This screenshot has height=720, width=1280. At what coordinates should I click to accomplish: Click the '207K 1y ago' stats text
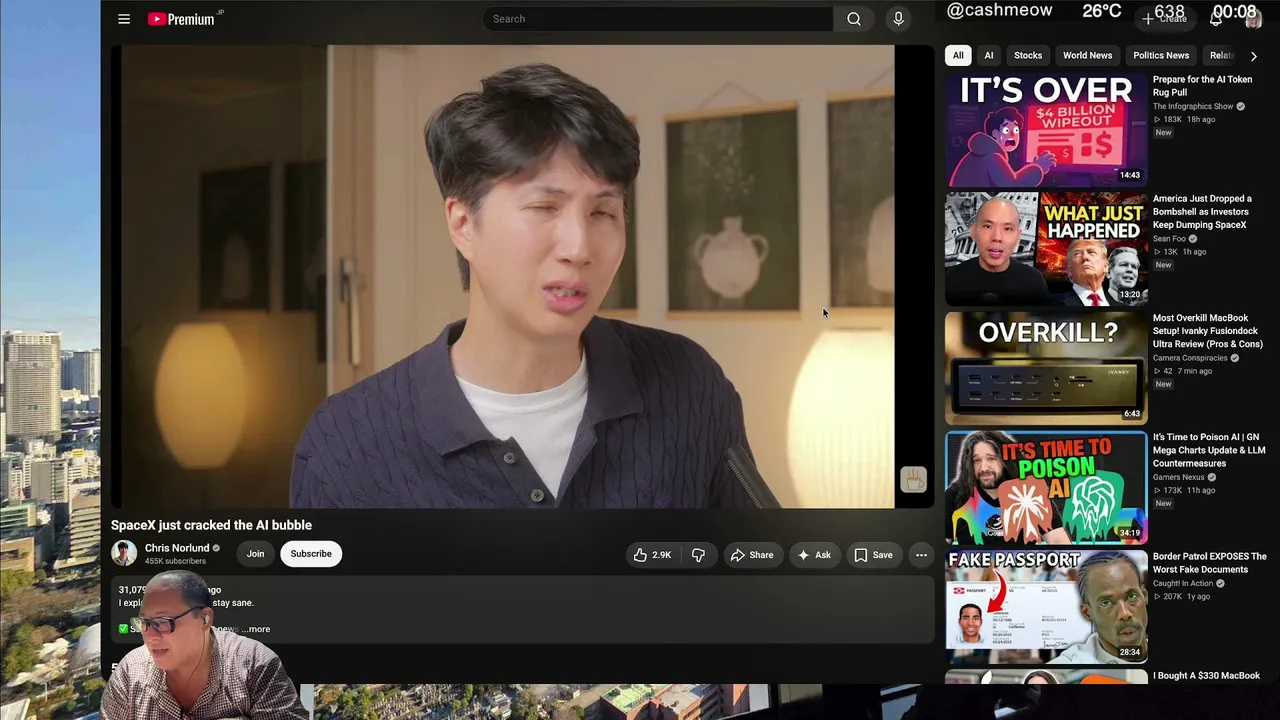tap(1182, 596)
